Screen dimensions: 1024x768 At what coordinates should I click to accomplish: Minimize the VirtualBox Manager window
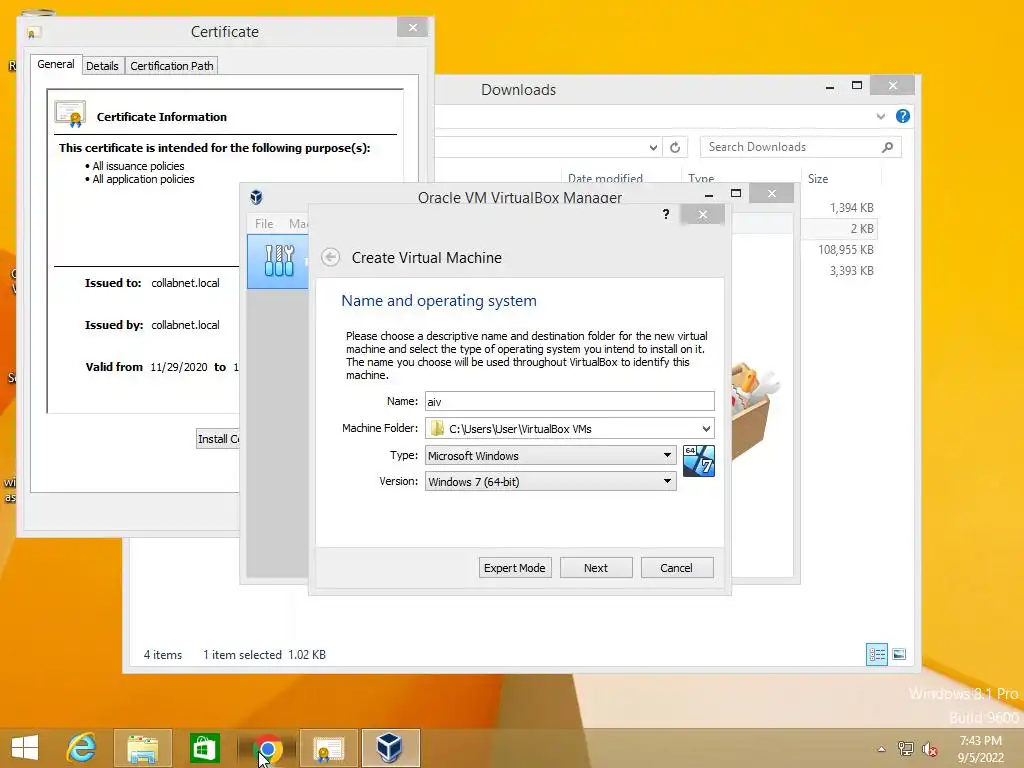709,195
